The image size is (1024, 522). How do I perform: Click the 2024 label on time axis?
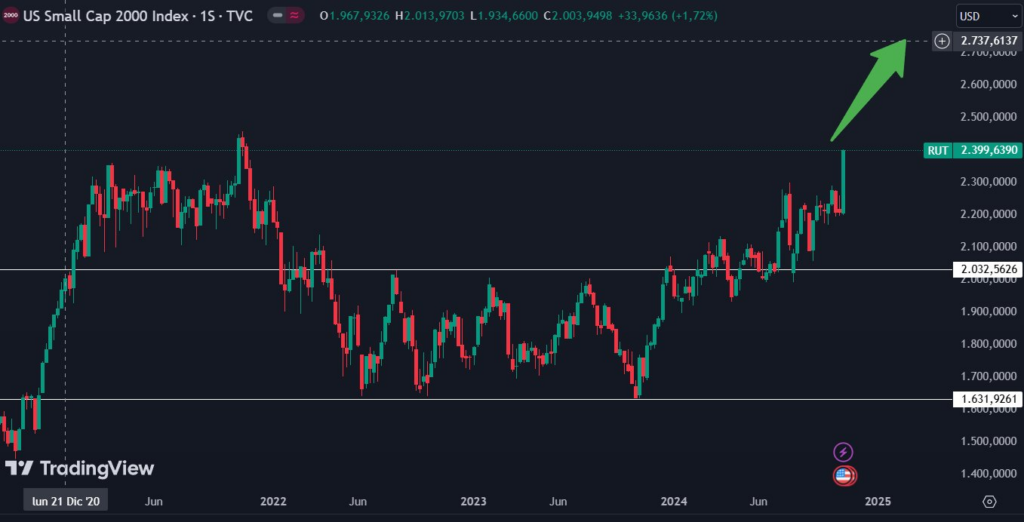pyautogui.click(x=674, y=502)
